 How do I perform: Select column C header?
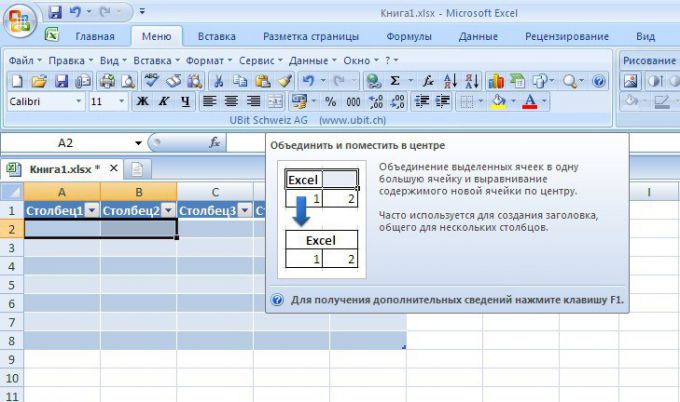[x=215, y=192]
